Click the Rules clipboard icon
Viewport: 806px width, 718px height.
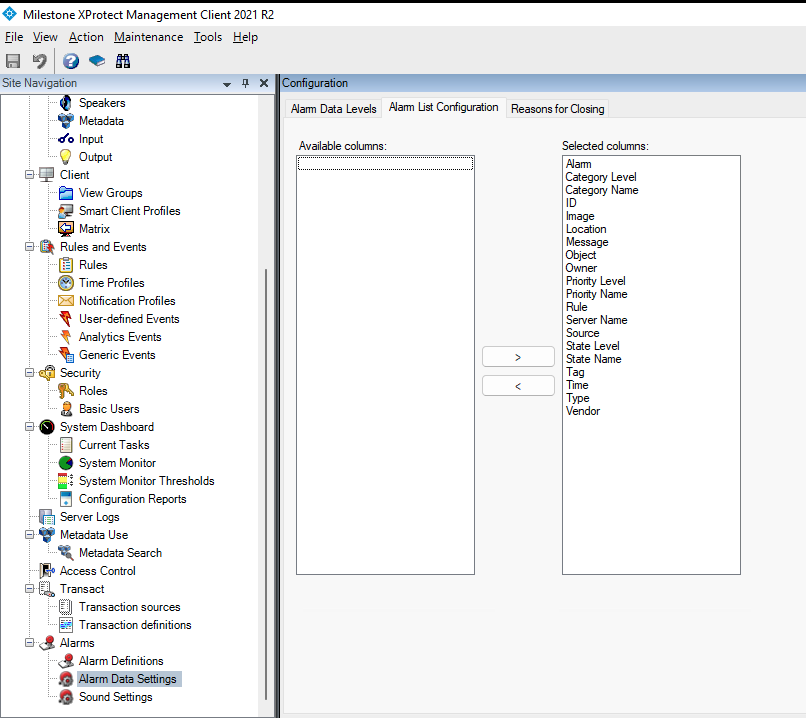tap(66, 265)
